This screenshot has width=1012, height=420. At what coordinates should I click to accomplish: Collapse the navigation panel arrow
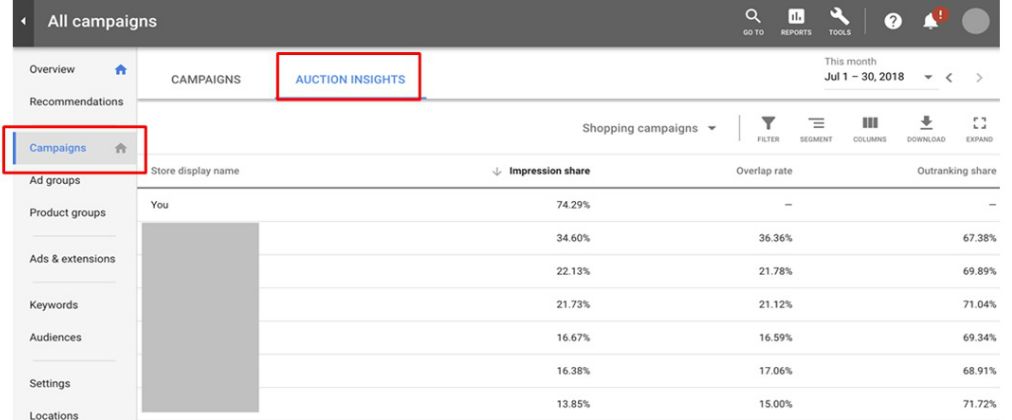(x=24, y=21)
